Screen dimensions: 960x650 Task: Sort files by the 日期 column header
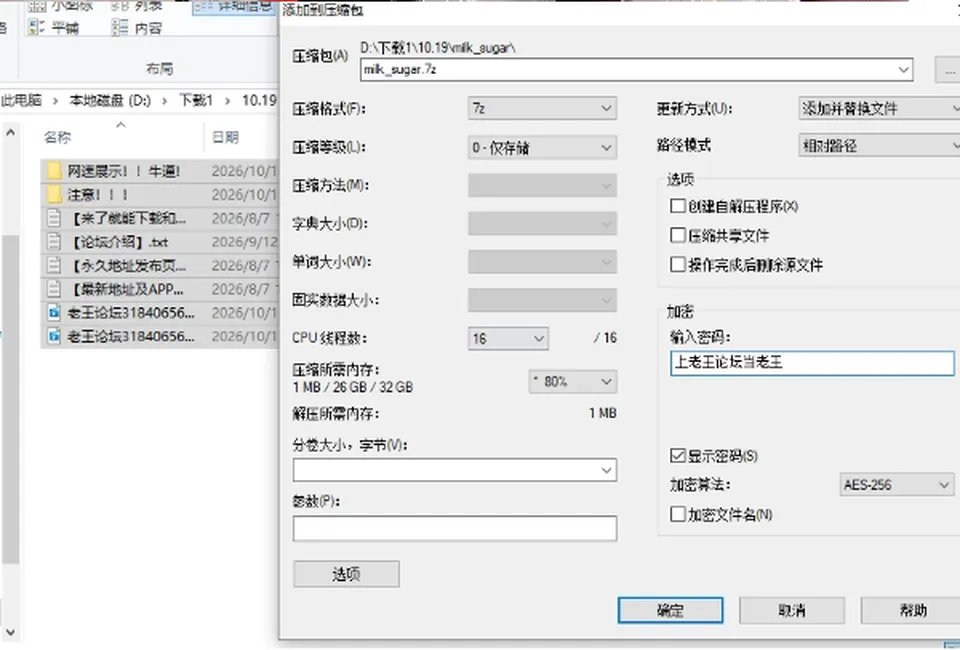pyautogui.click(x=225, y=137)
